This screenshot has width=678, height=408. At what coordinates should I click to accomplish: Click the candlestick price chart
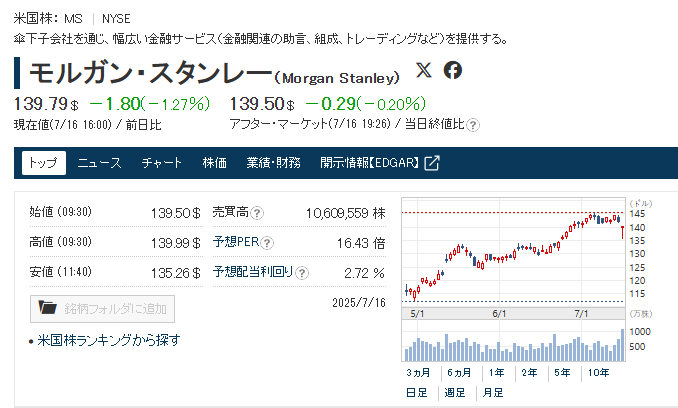pos(513,252)
